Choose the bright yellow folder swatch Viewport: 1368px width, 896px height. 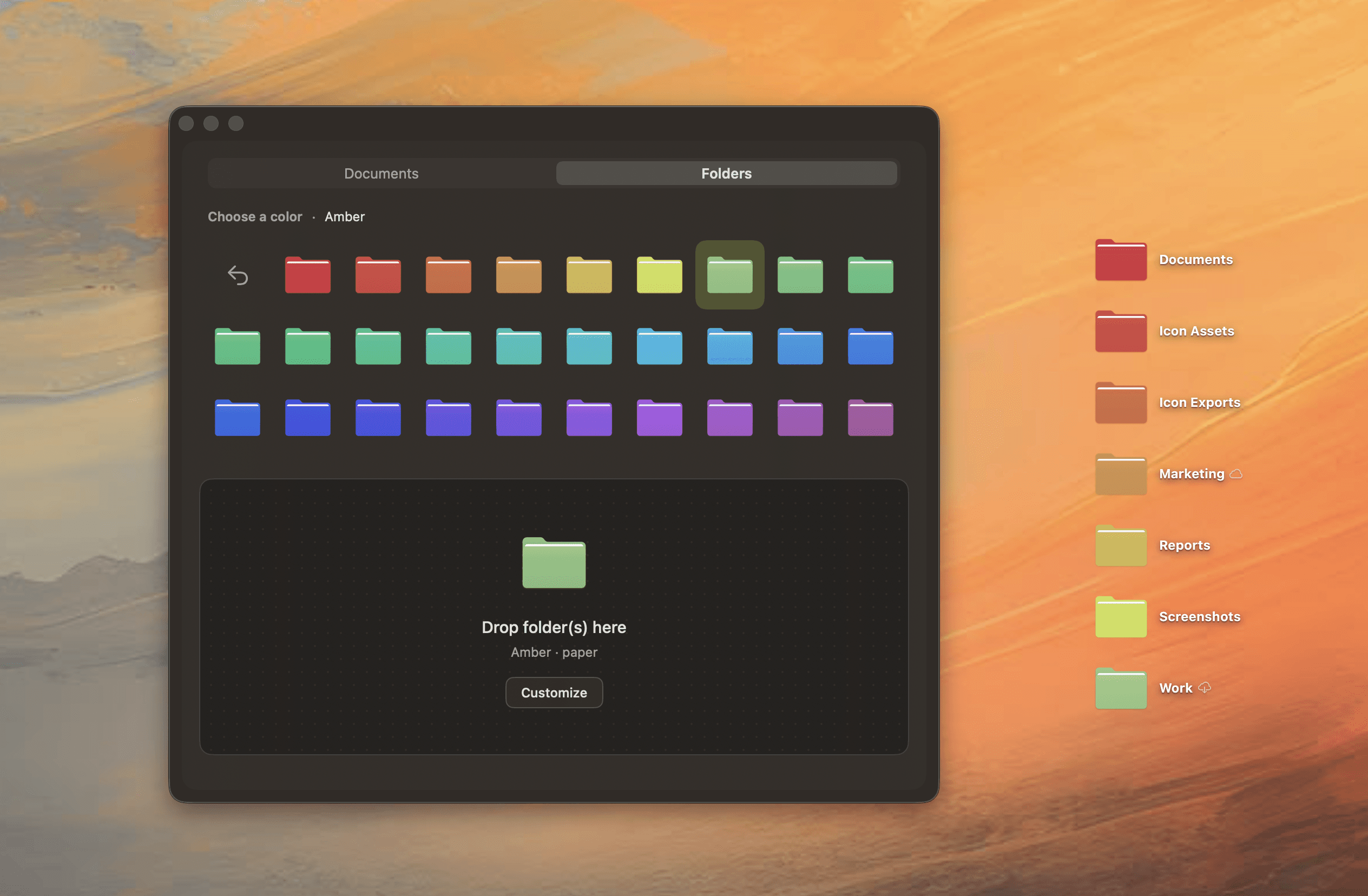(659, 275)
